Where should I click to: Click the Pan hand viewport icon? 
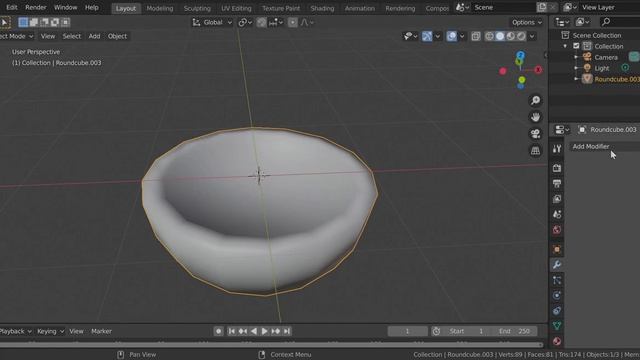(536, 117)
